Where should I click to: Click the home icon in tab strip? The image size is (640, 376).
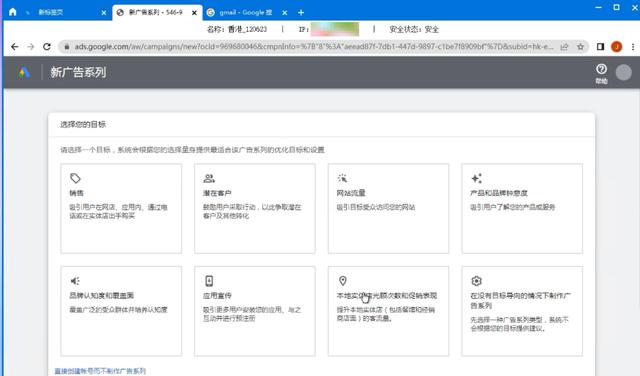click(13, 12)
